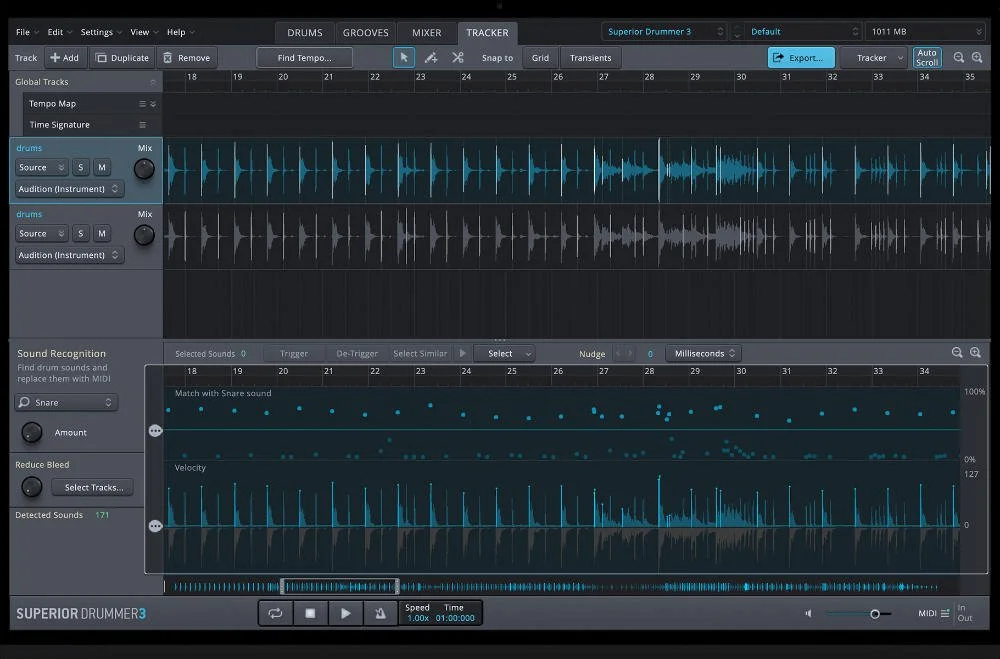Click the Remove track button
Screen dimensions: 1000x659
click(x=187, y=57)
